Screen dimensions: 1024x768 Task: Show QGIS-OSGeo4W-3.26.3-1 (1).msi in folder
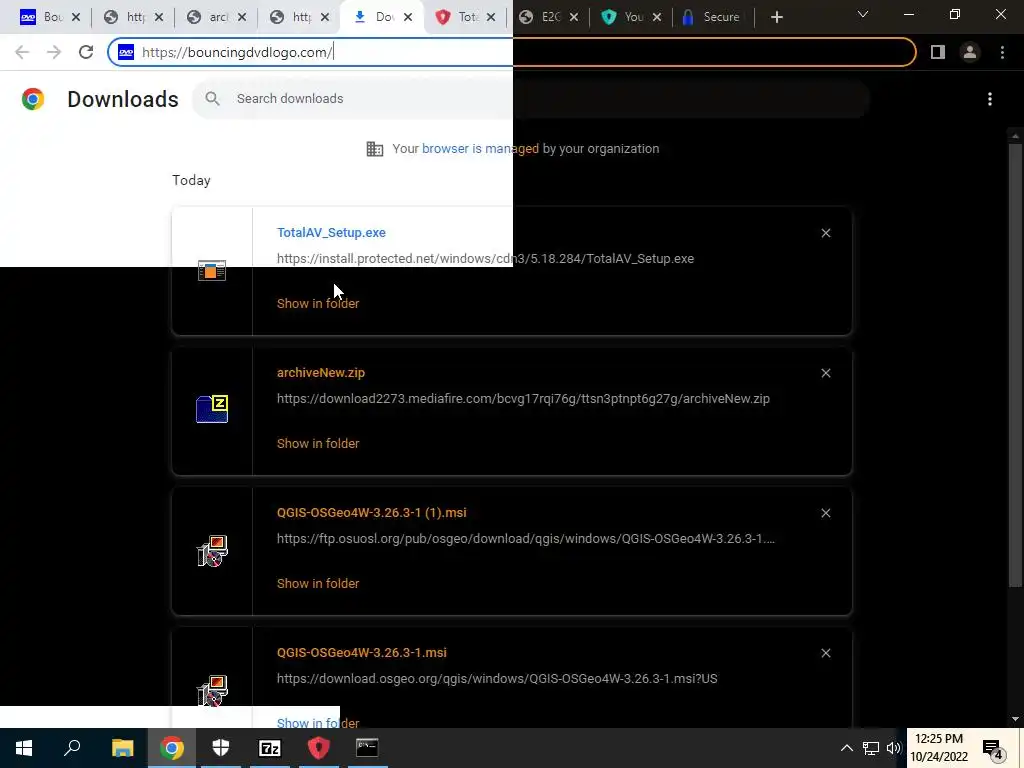[318, 584]
